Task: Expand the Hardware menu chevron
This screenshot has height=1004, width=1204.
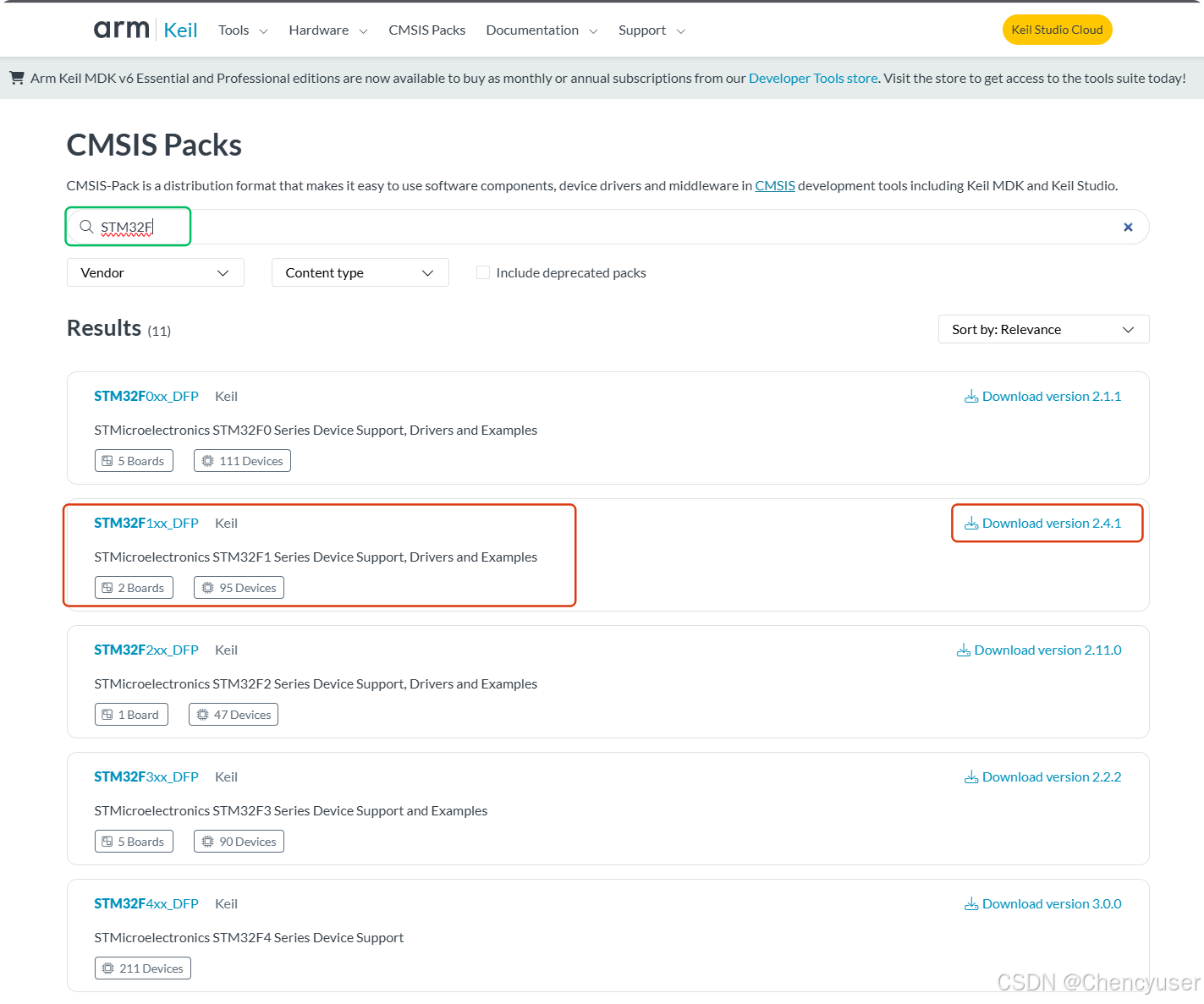Action: point(363,31)
